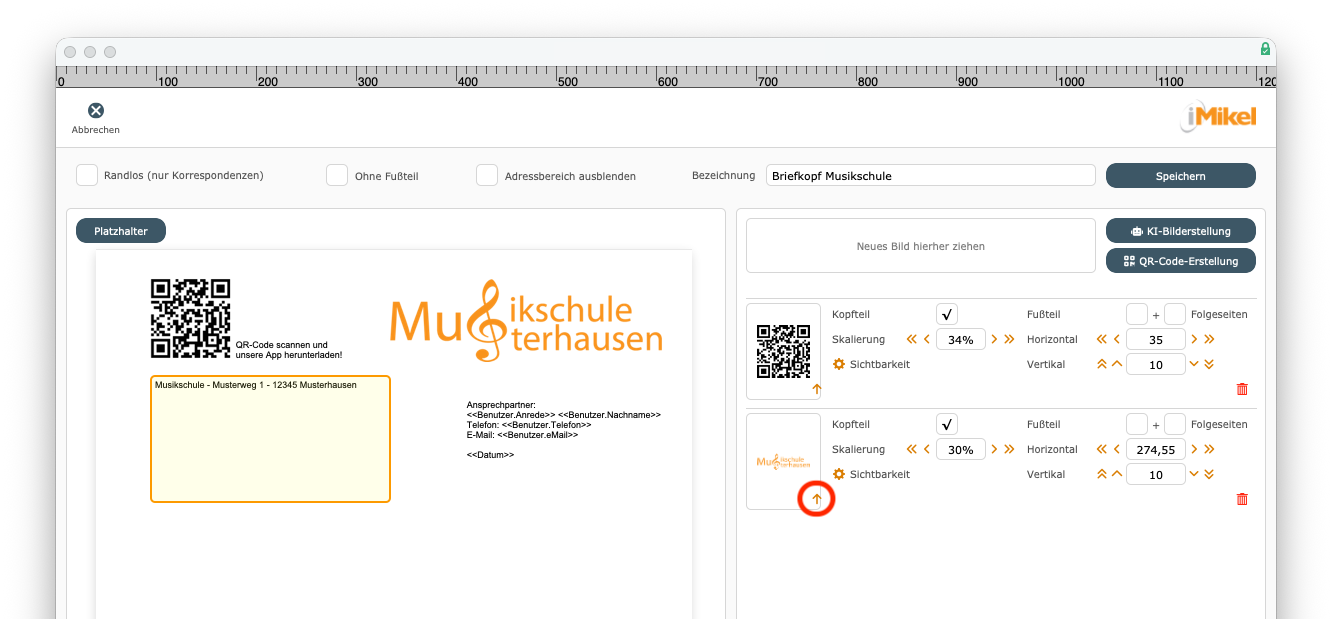The width and height of the screenshot is (1332, 619).
Task: Click the Speichern button
Action: (x=1181, y=175)
